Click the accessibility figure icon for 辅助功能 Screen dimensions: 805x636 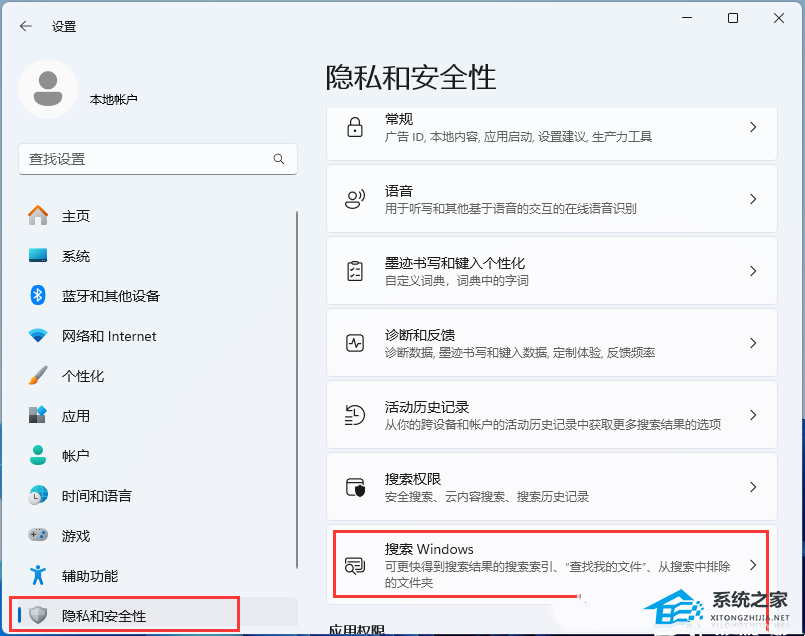tap(38, 575)
